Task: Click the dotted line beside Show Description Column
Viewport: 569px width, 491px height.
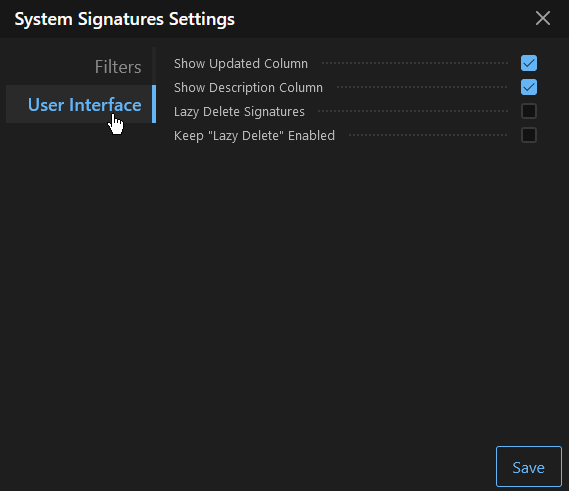Action: coord(422,87)
